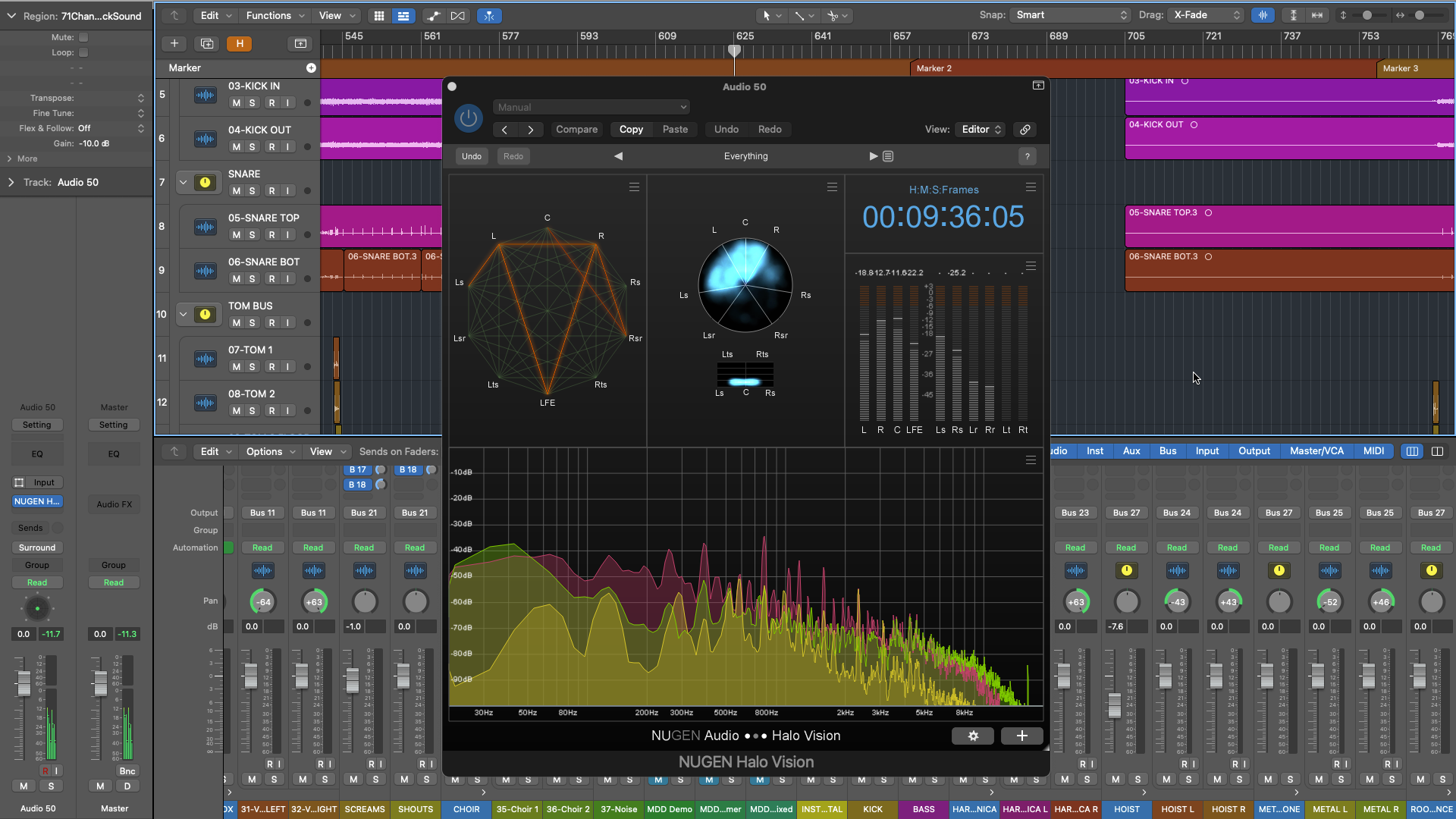Solo the 03-KICK IN track
Viewport: 1456px width, 819px height.
[253, 103]
